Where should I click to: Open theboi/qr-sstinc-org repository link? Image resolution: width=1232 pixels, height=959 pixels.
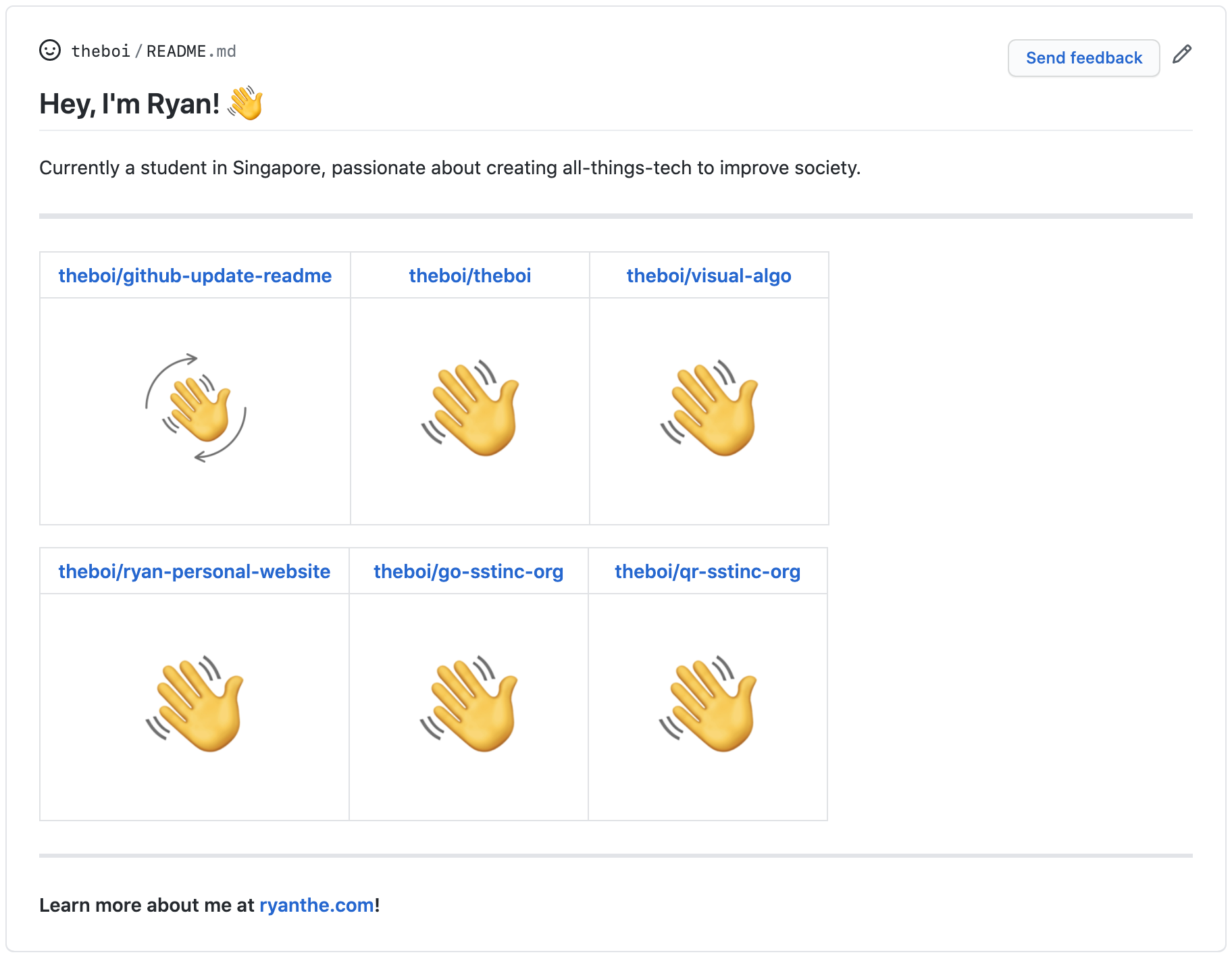(x=708, y=571)
